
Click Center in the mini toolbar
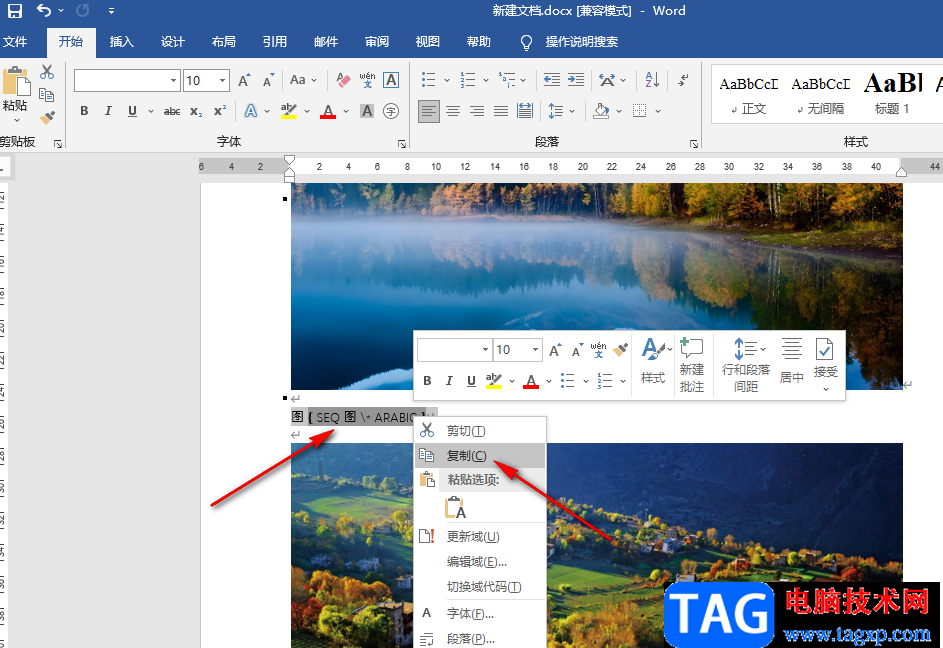click(791, 361)
